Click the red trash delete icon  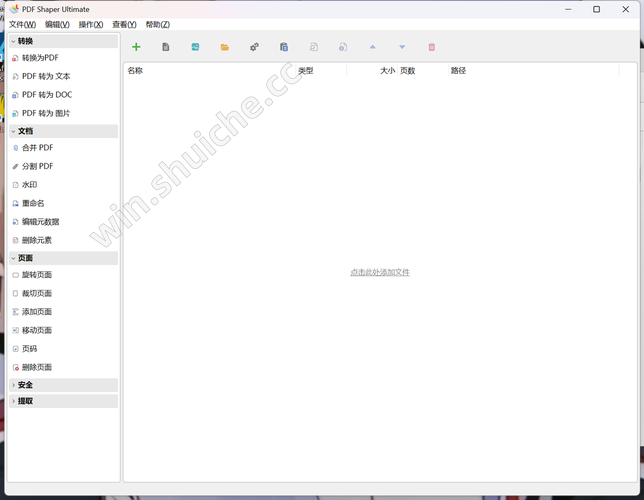point(432,47)
